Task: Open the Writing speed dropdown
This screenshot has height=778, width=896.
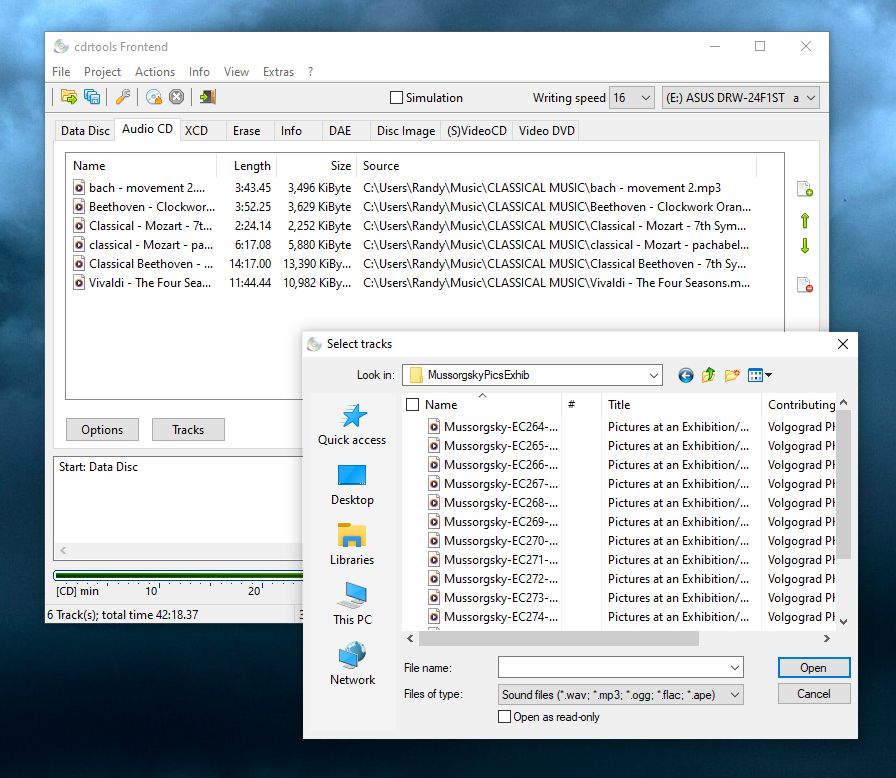Action: tap(632, 98)
